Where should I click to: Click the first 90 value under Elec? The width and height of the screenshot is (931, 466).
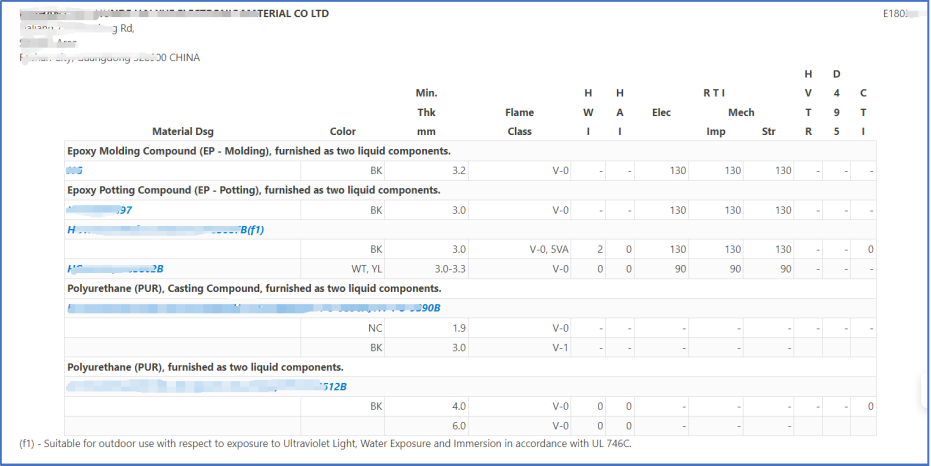click(x=661, y=269)
